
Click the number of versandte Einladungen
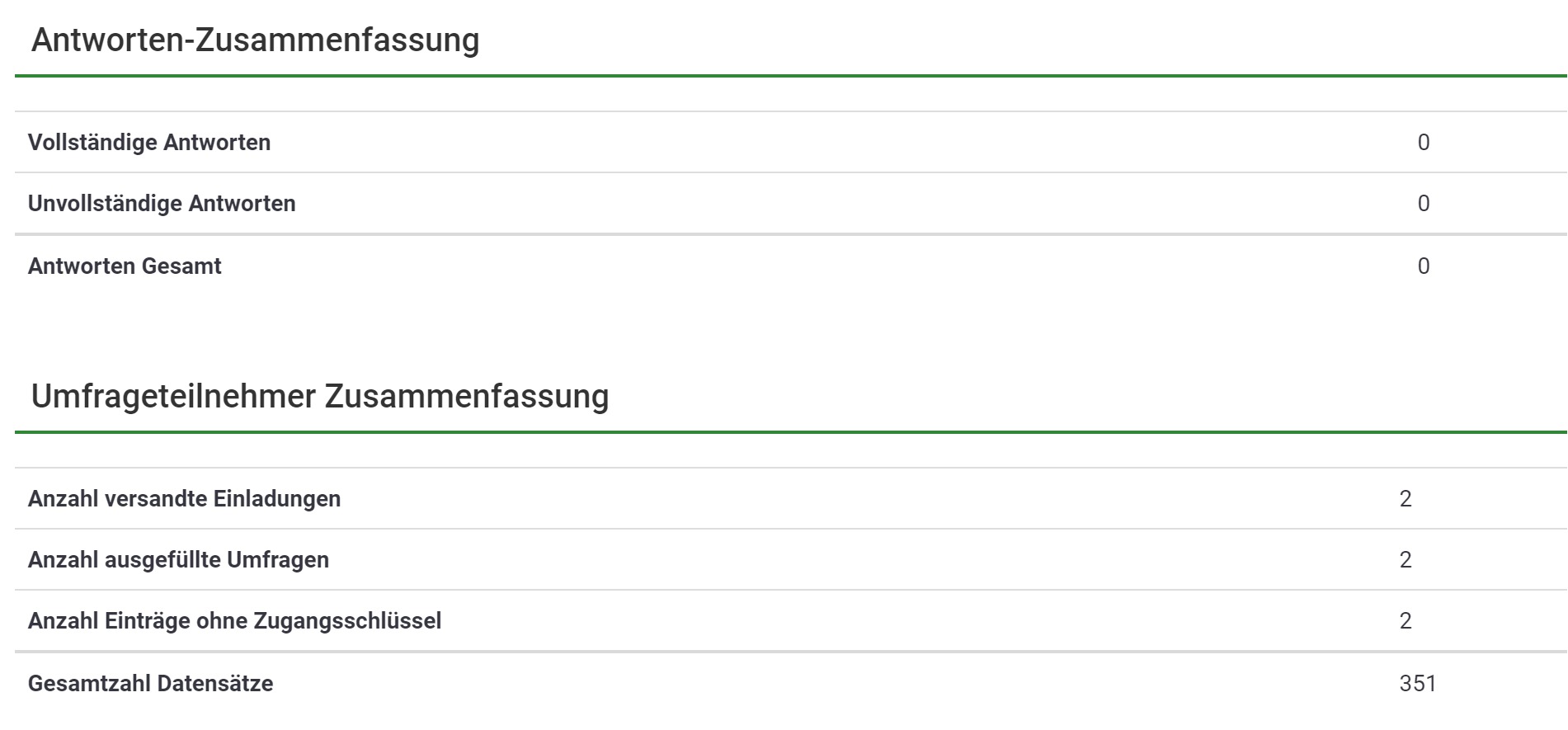click(1406, 499)
